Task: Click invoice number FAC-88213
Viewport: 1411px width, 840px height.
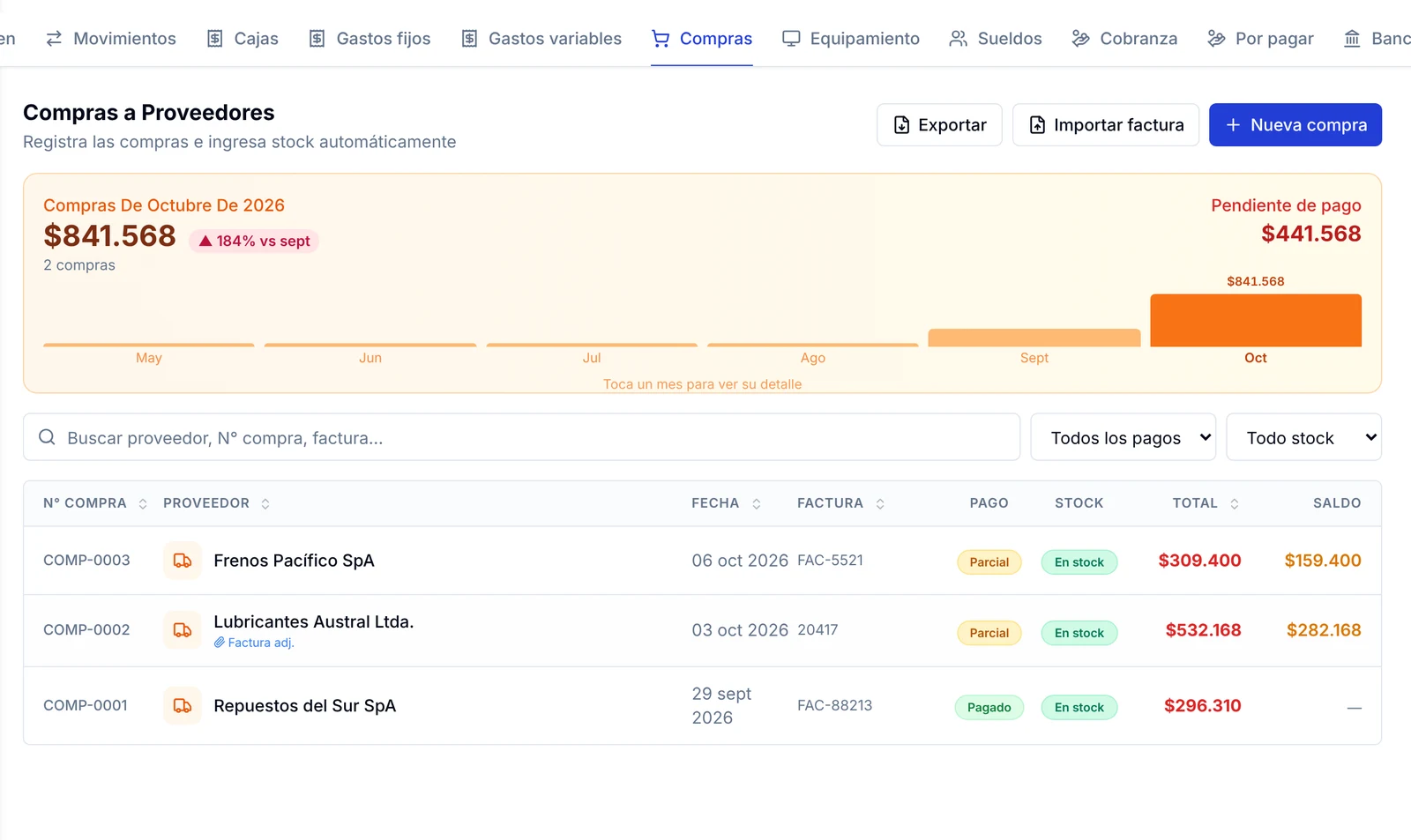Action: pyautogui.click(x=835, y=706)
